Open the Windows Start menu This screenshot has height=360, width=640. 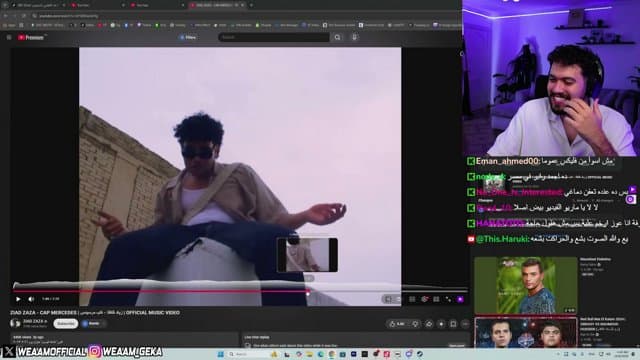pos(220,354)
